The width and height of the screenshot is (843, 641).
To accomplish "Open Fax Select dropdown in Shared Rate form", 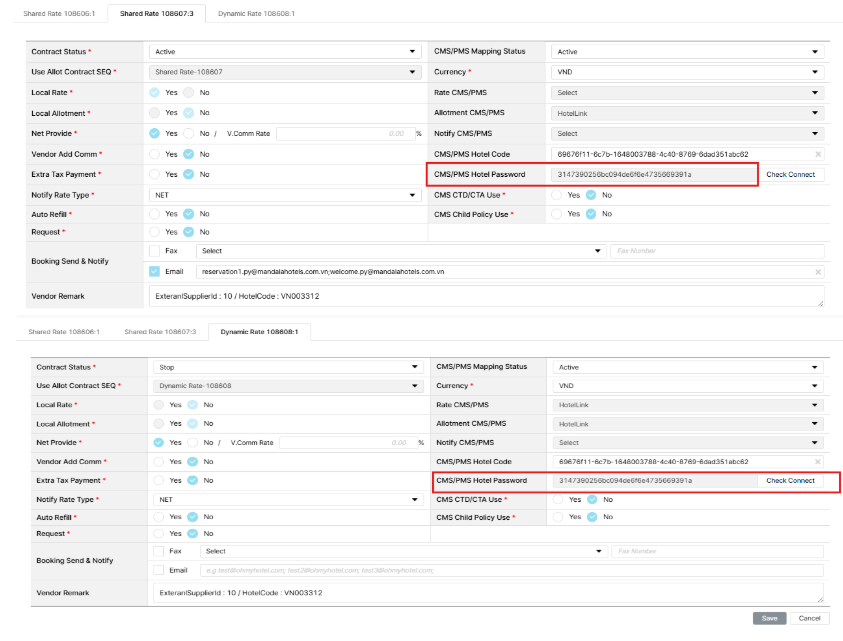I will [401, 251].
